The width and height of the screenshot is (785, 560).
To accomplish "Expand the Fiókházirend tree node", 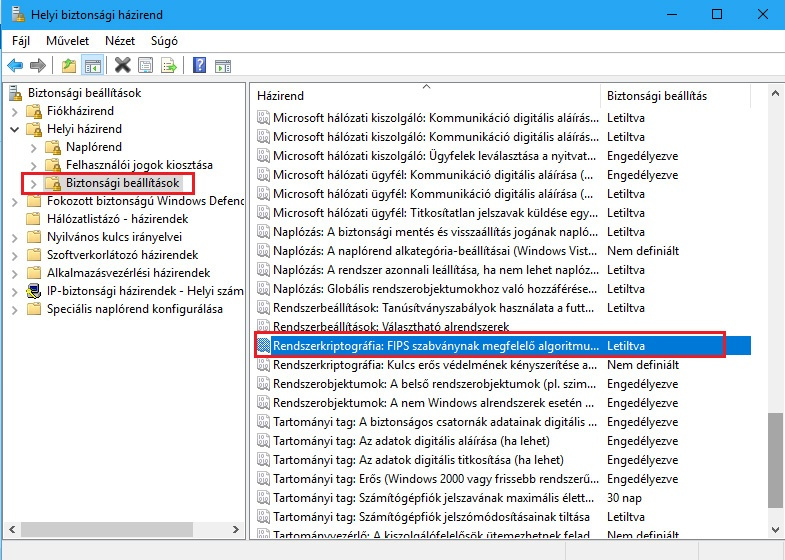I will pyautogui.click(x=15, y=111).
